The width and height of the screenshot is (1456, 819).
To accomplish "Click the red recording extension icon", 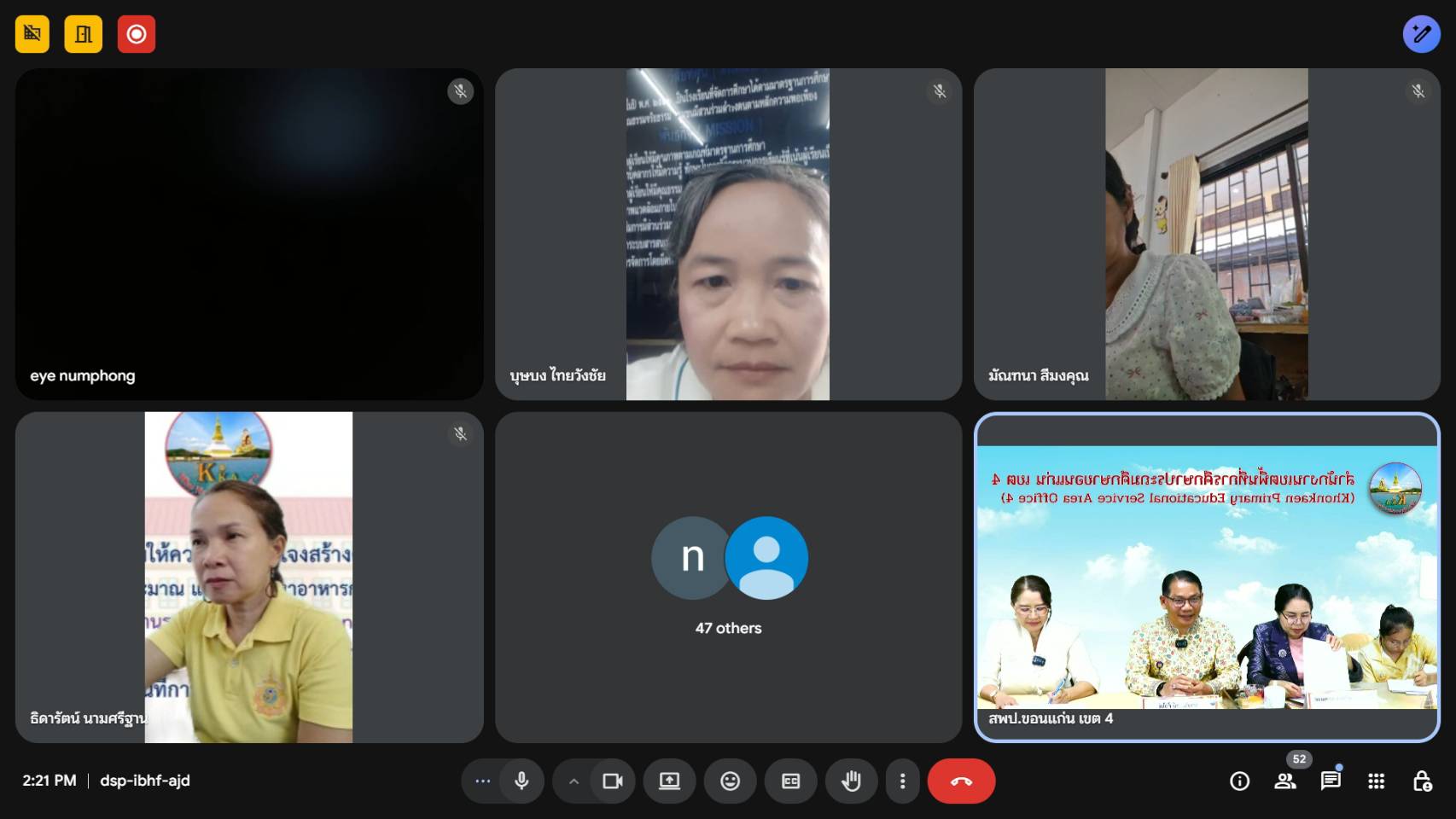I will click(x=137, y=34).
